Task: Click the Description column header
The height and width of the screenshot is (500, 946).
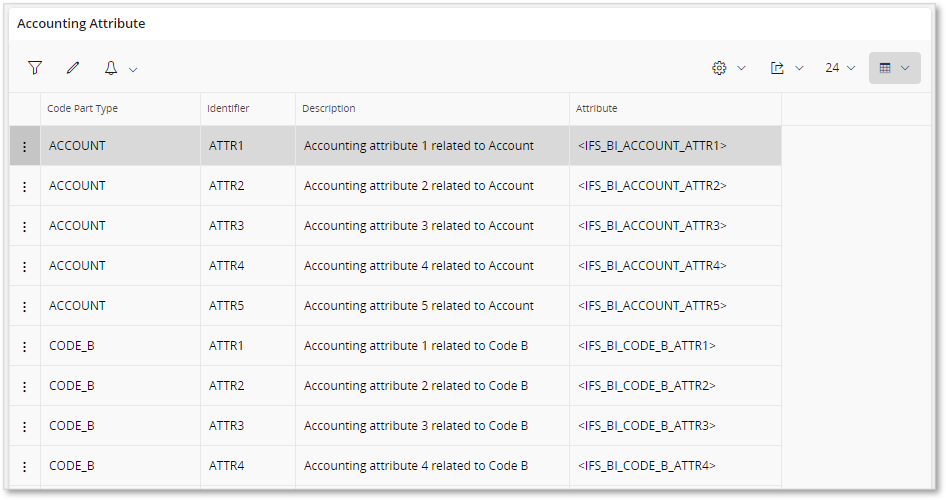Action: 329,109
